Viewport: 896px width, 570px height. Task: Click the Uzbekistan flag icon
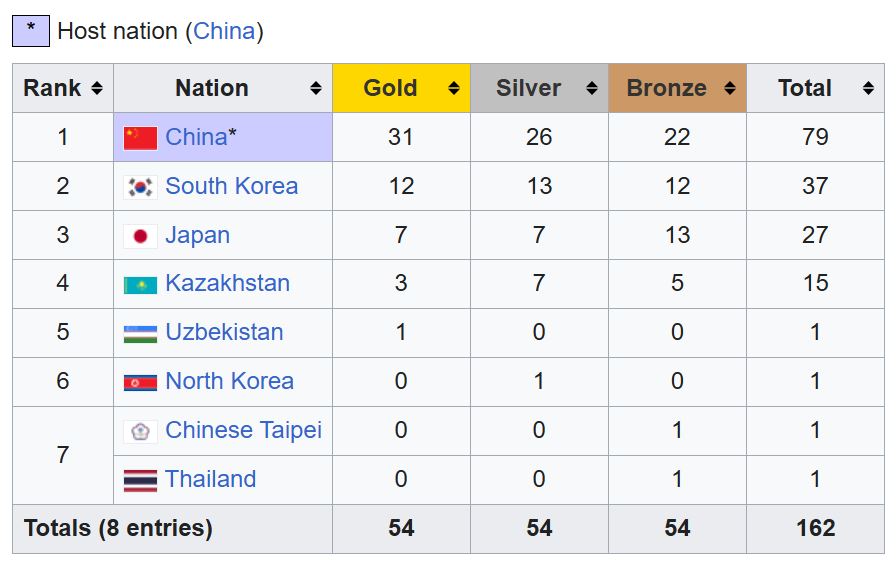tap(140, 333)
